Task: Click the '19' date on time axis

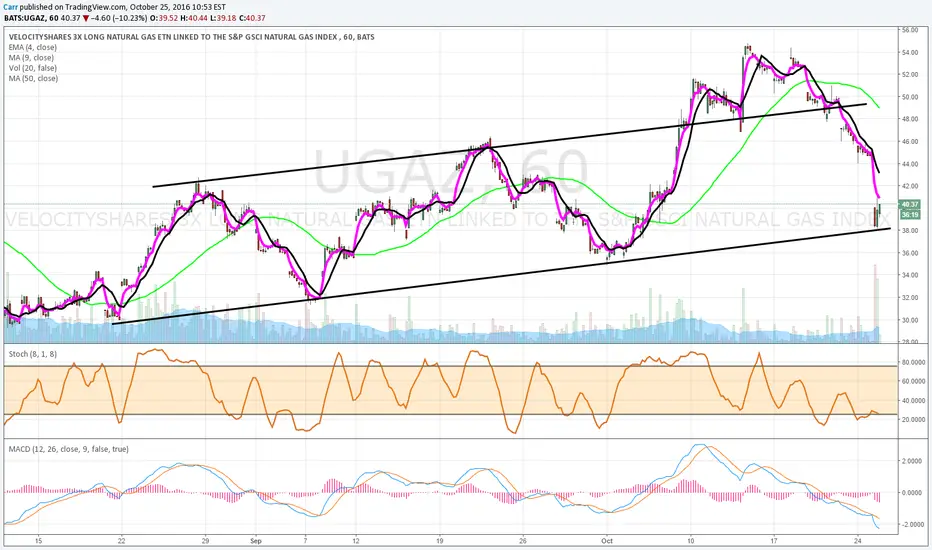Action: pos(439,540)
